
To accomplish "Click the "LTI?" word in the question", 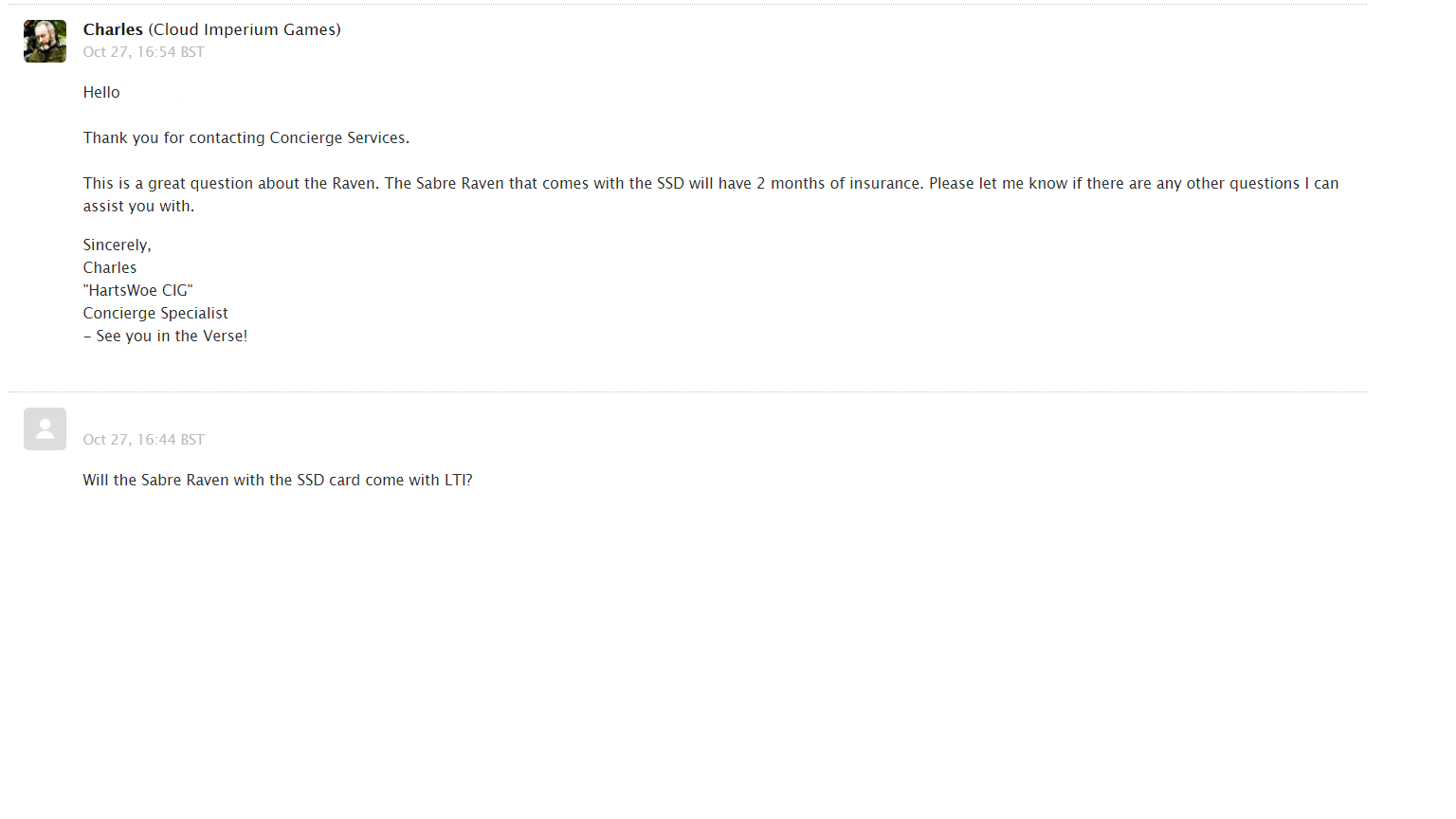I will click(459, 481).
